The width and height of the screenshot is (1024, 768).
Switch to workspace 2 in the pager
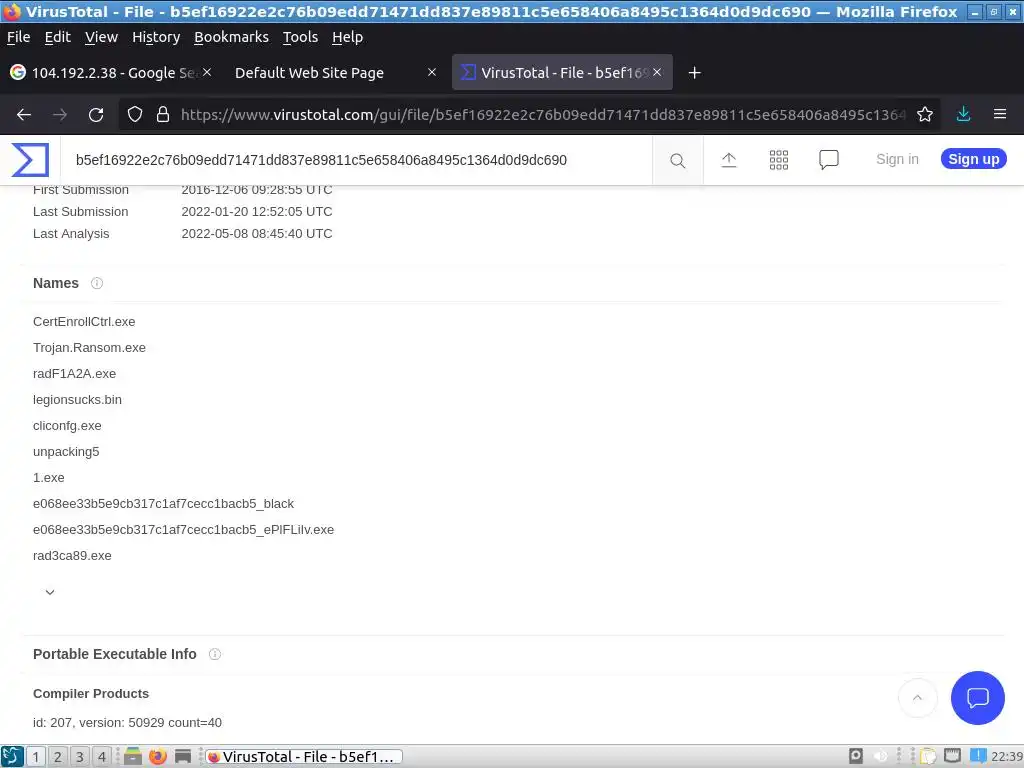click(x=57, y=756)
